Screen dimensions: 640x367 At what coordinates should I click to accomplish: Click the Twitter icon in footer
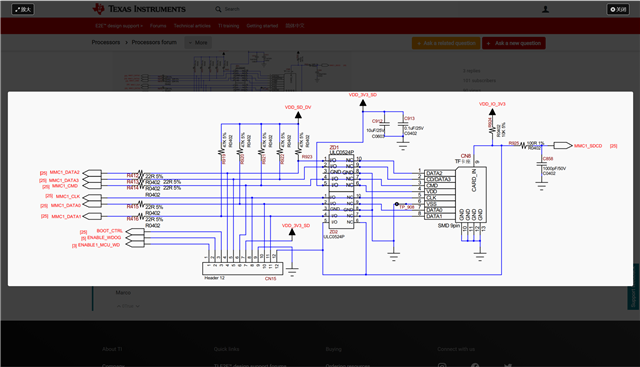click(x=508, y=365)
